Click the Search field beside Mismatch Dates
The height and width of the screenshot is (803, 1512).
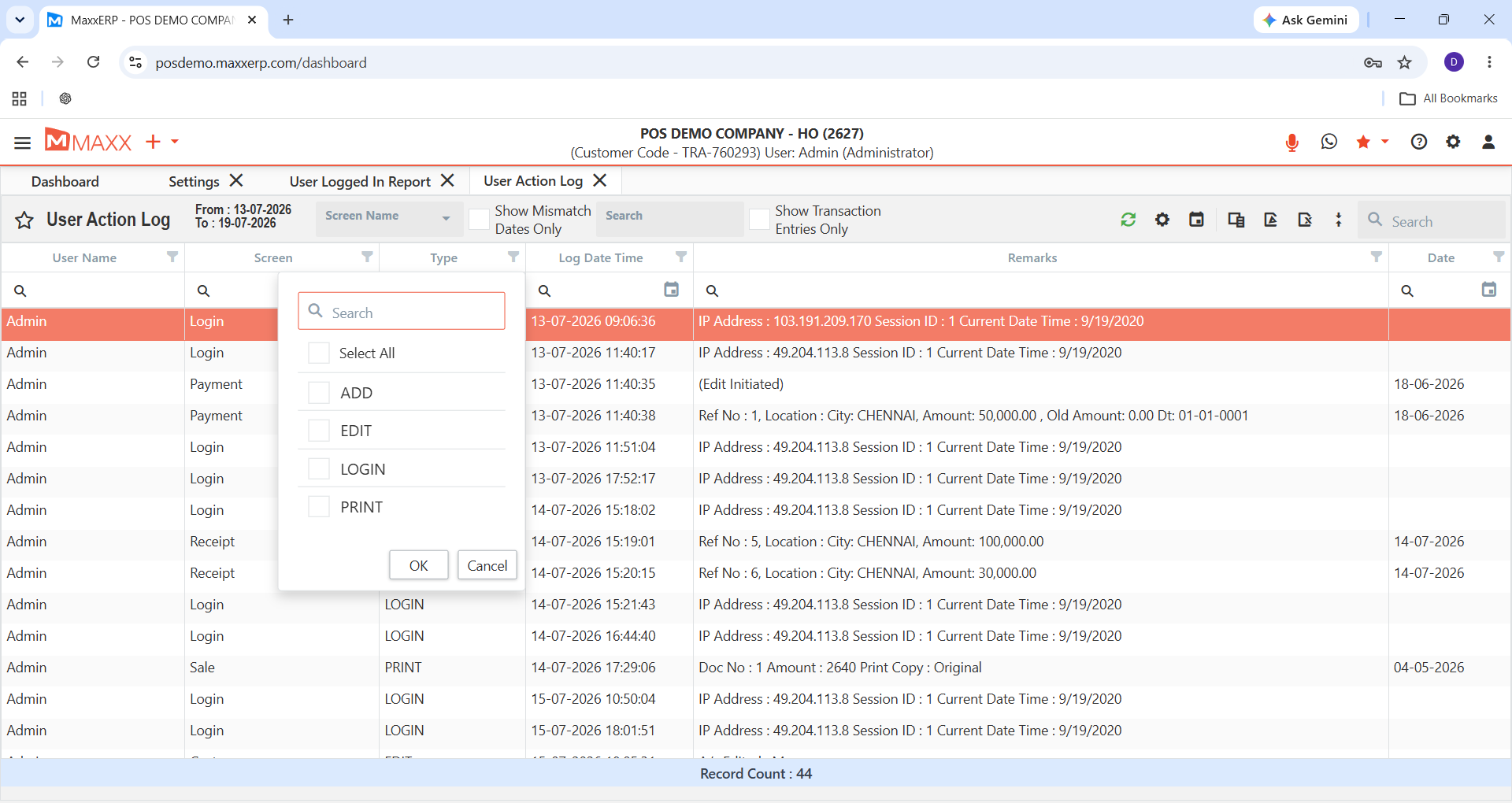(671, 218)
